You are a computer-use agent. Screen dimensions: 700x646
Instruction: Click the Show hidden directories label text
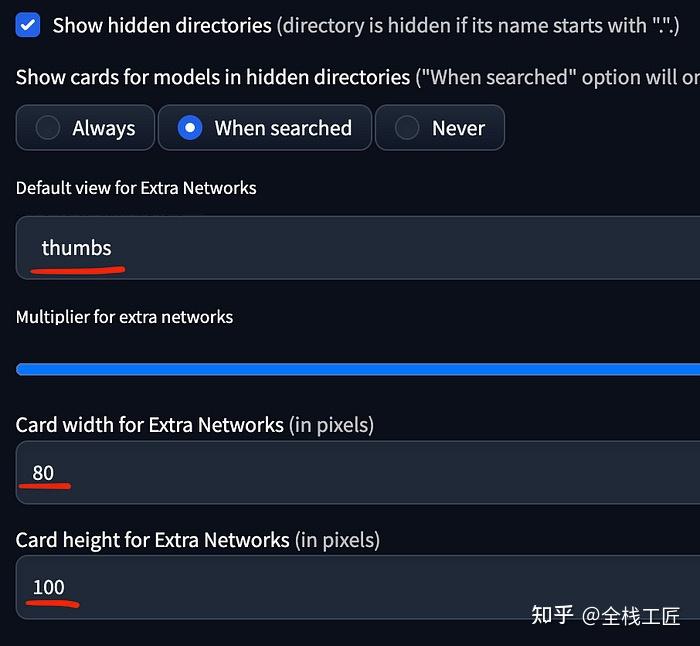162,25
